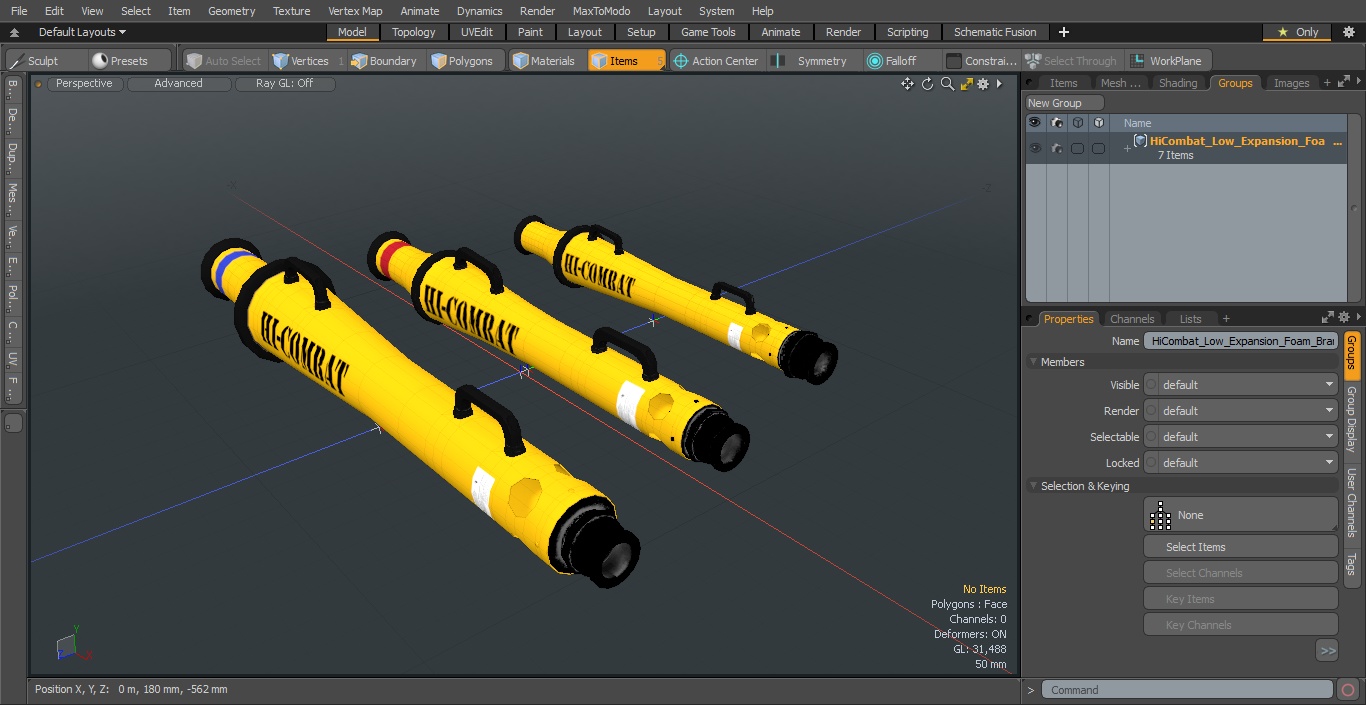Open the Perspective view type dropdown
Screen dimensions: 1366x705
point(84,84)
